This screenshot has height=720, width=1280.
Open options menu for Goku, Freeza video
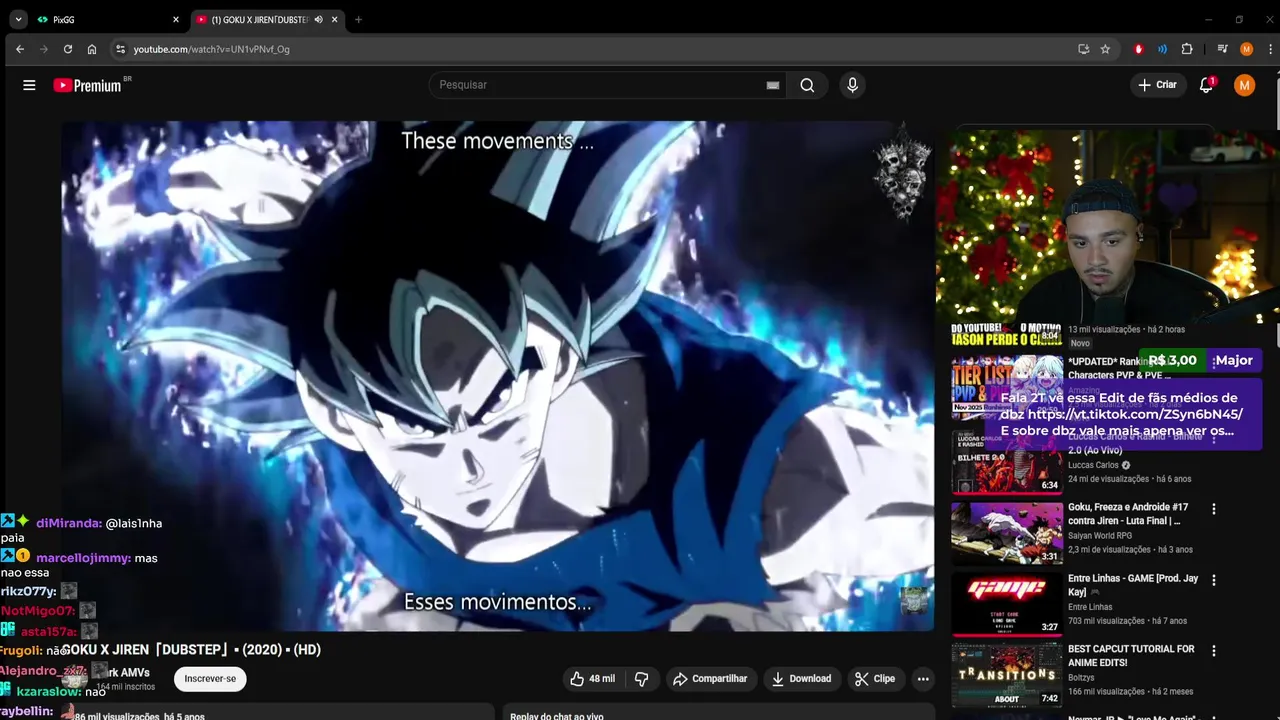1214,509
